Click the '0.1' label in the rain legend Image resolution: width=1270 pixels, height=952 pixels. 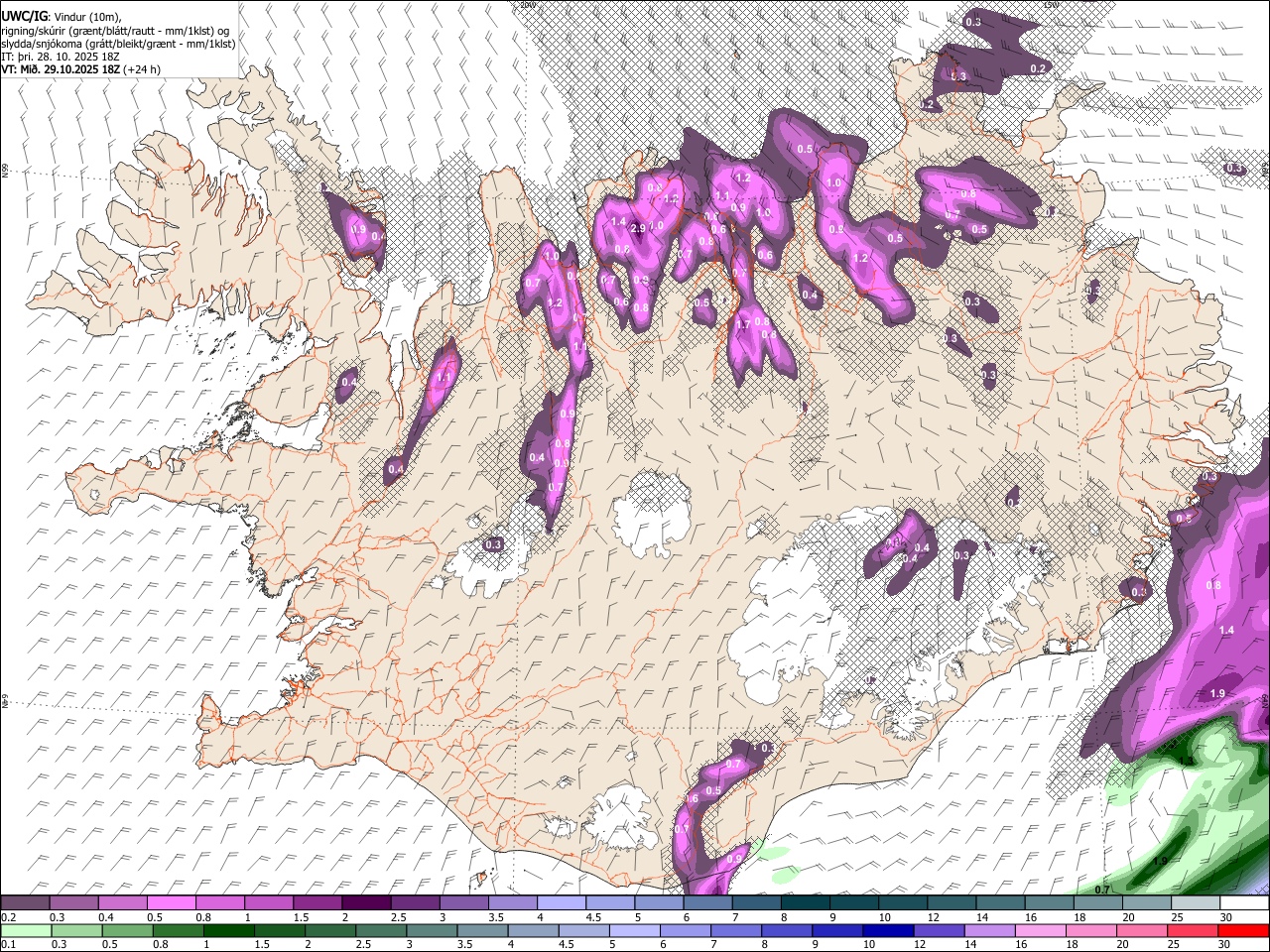click(8, 944)
